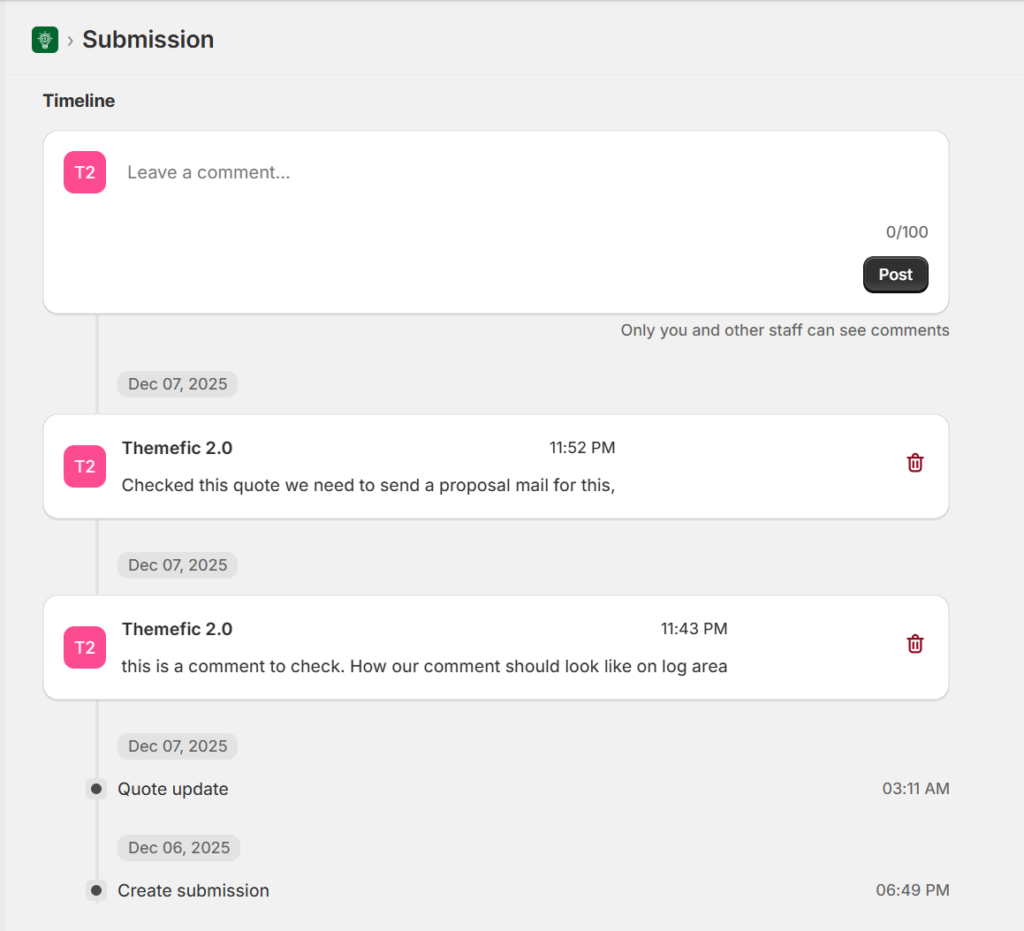Click the Dec 06, 2025 date badge

click(x=178, y=847)
